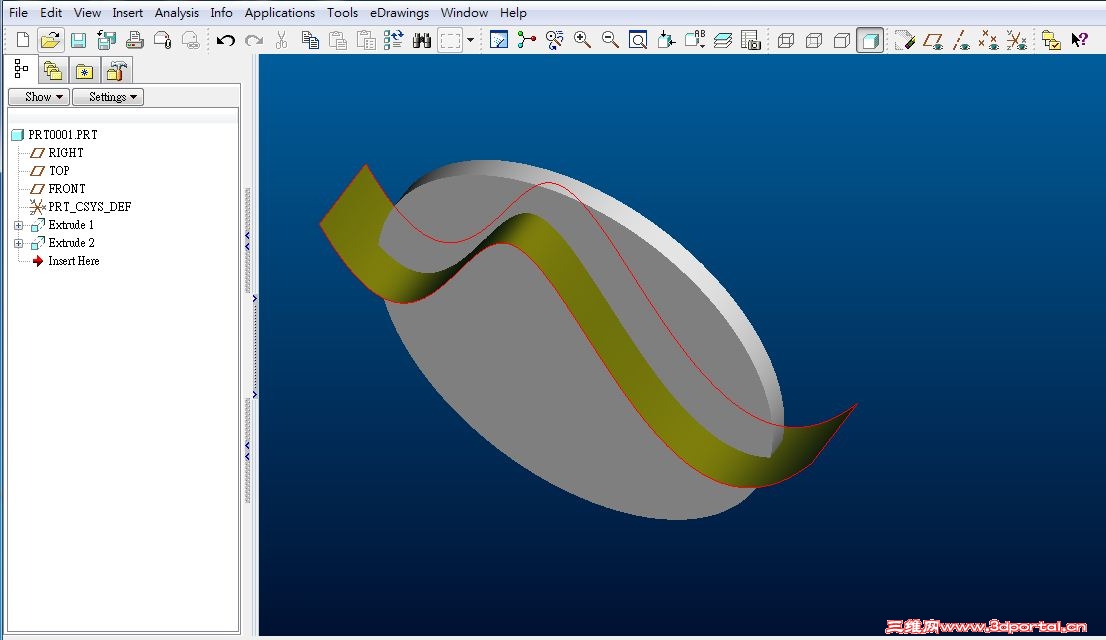Save the model with the floppy disk icon

coord(78,40)
